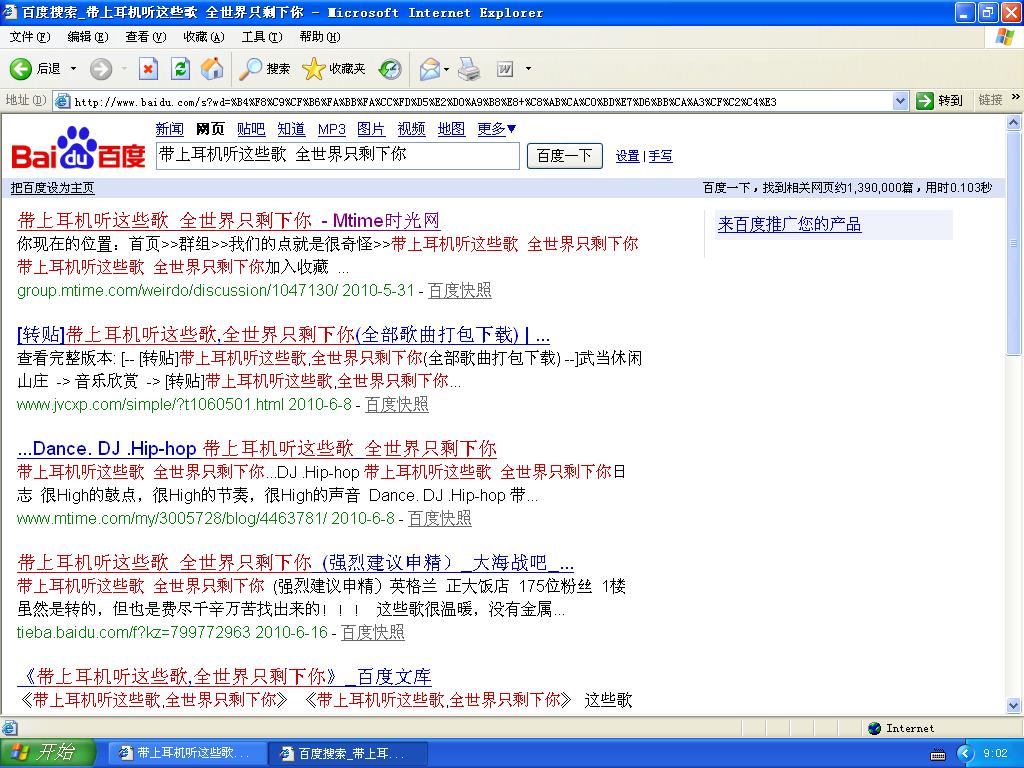The width and height of the screenshot is (1024, 768).
Task: Expand hidden tray icons arrow
Action: pos(965,754)
